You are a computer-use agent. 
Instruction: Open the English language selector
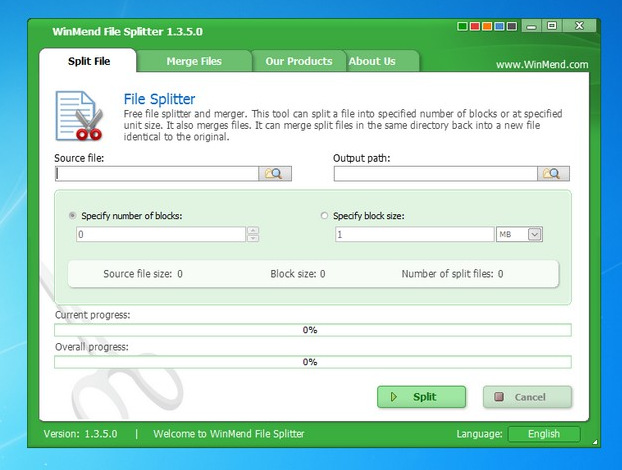coord(544,434)
